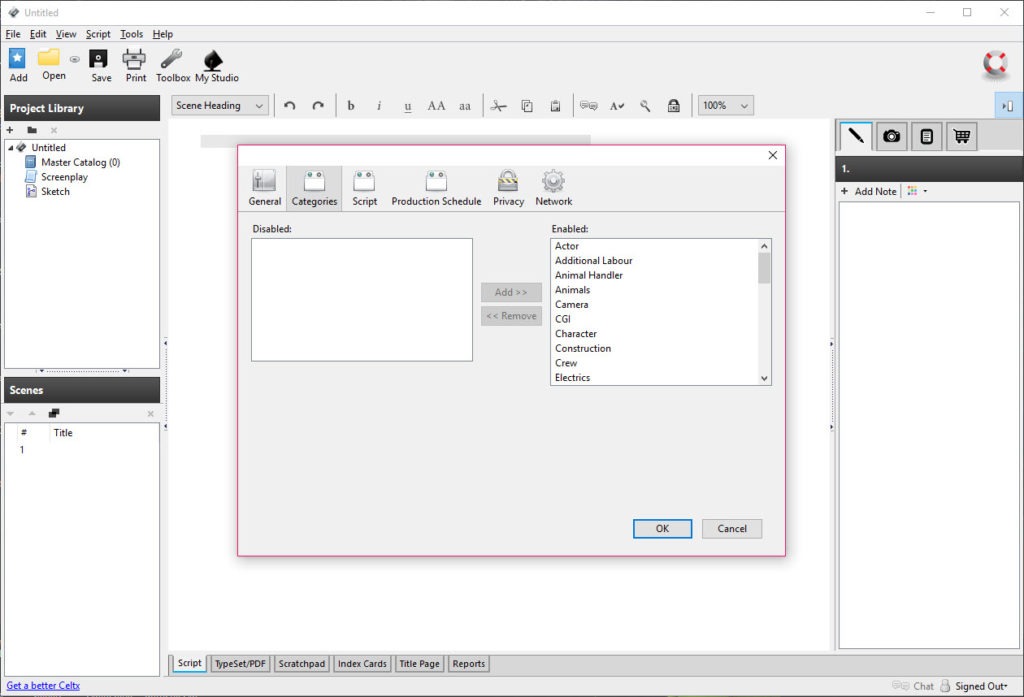Select Actor in the Enabled list
Viewport: 1024px width, 697px height.
(655, 246)
